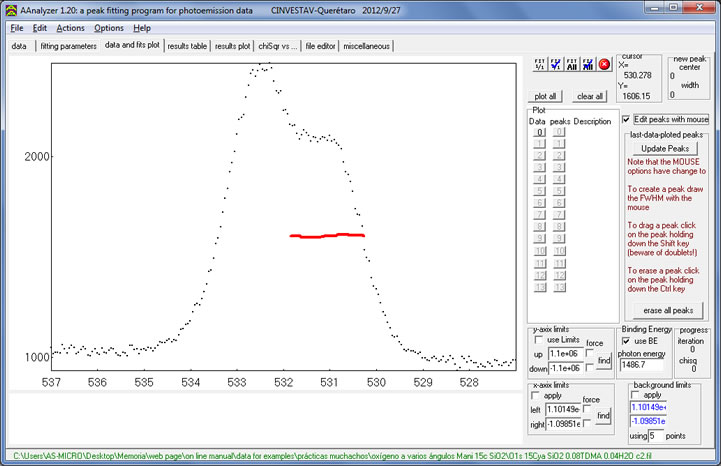Open the results table tab
Viewport: 721px width, 466px height.
(187, 46)
